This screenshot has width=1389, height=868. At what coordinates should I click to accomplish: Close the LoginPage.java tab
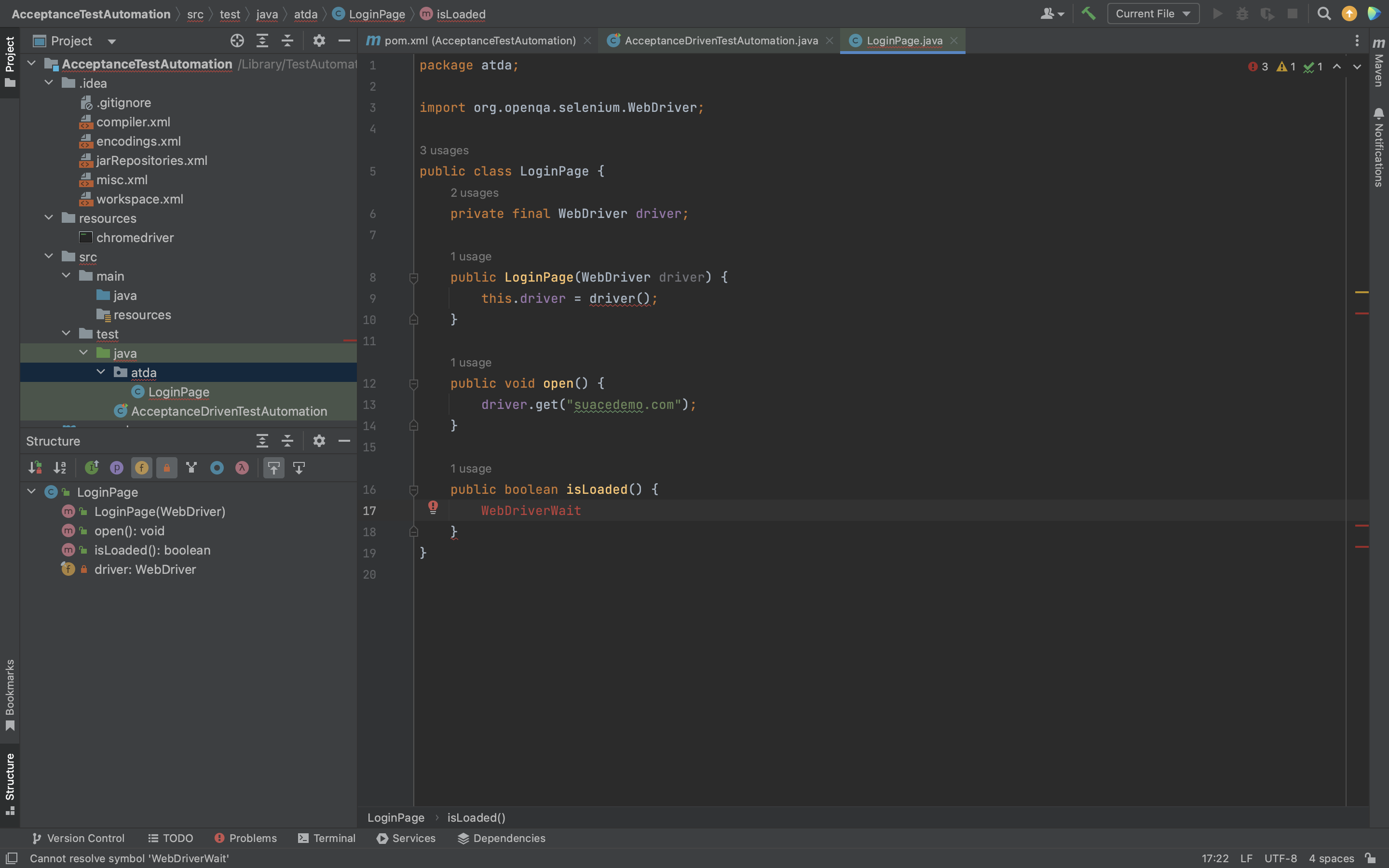pos(954,41)
